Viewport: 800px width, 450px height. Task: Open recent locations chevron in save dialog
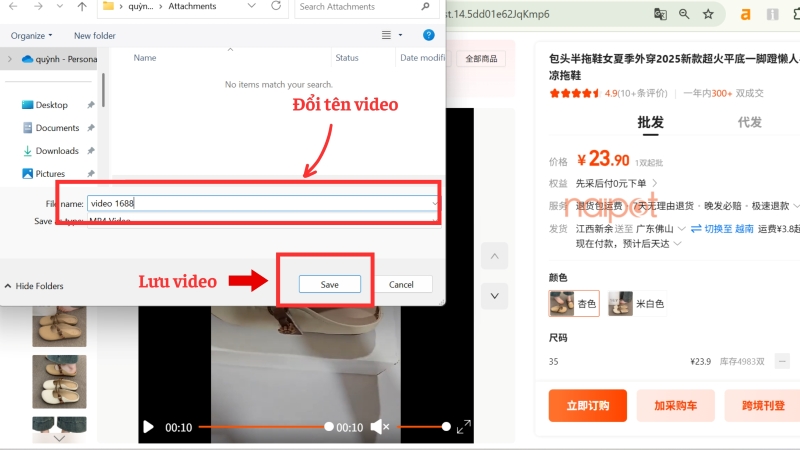click(60, 6)
